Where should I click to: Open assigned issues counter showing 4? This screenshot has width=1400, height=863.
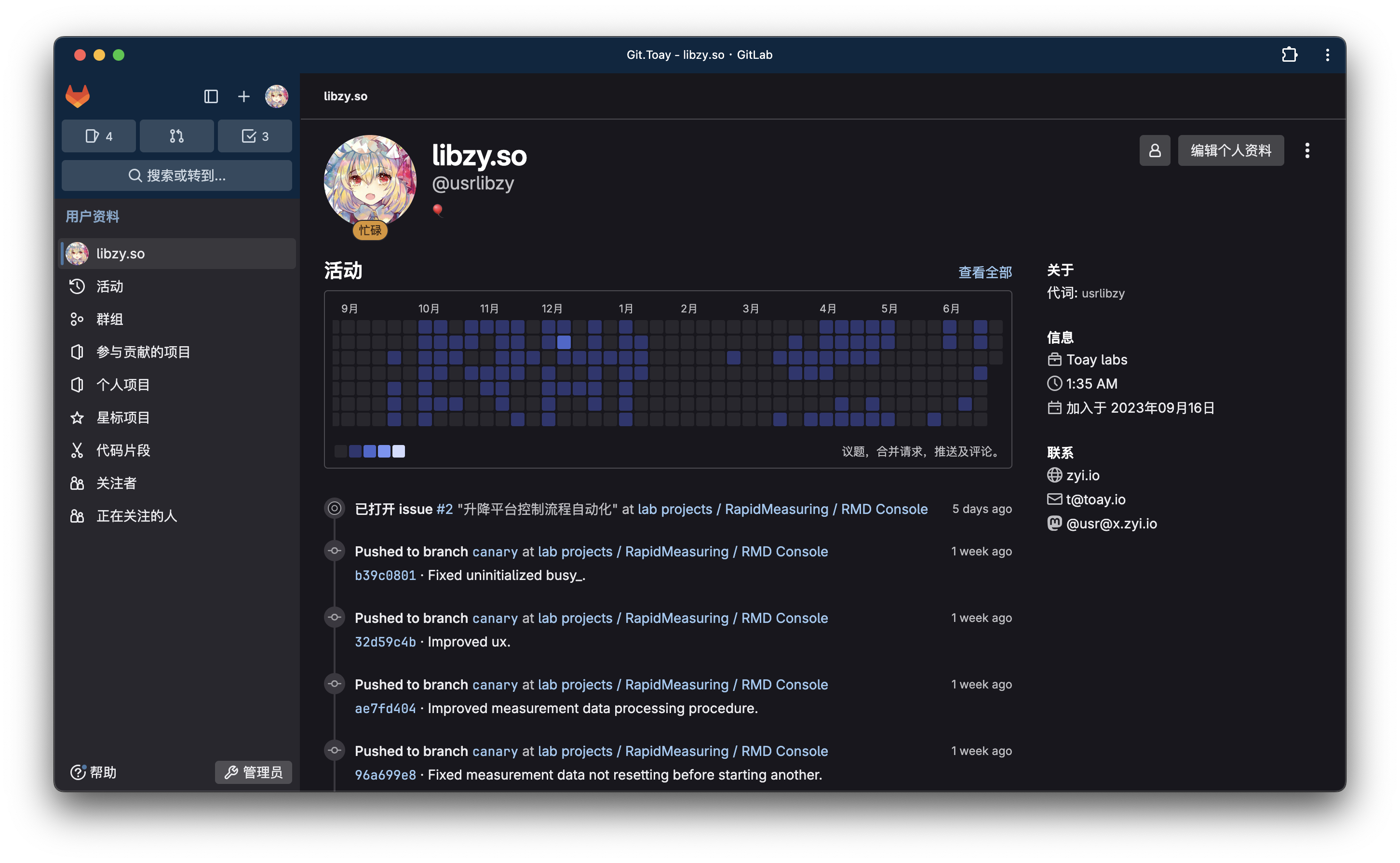pyautogui.click(x=99, y=136)
